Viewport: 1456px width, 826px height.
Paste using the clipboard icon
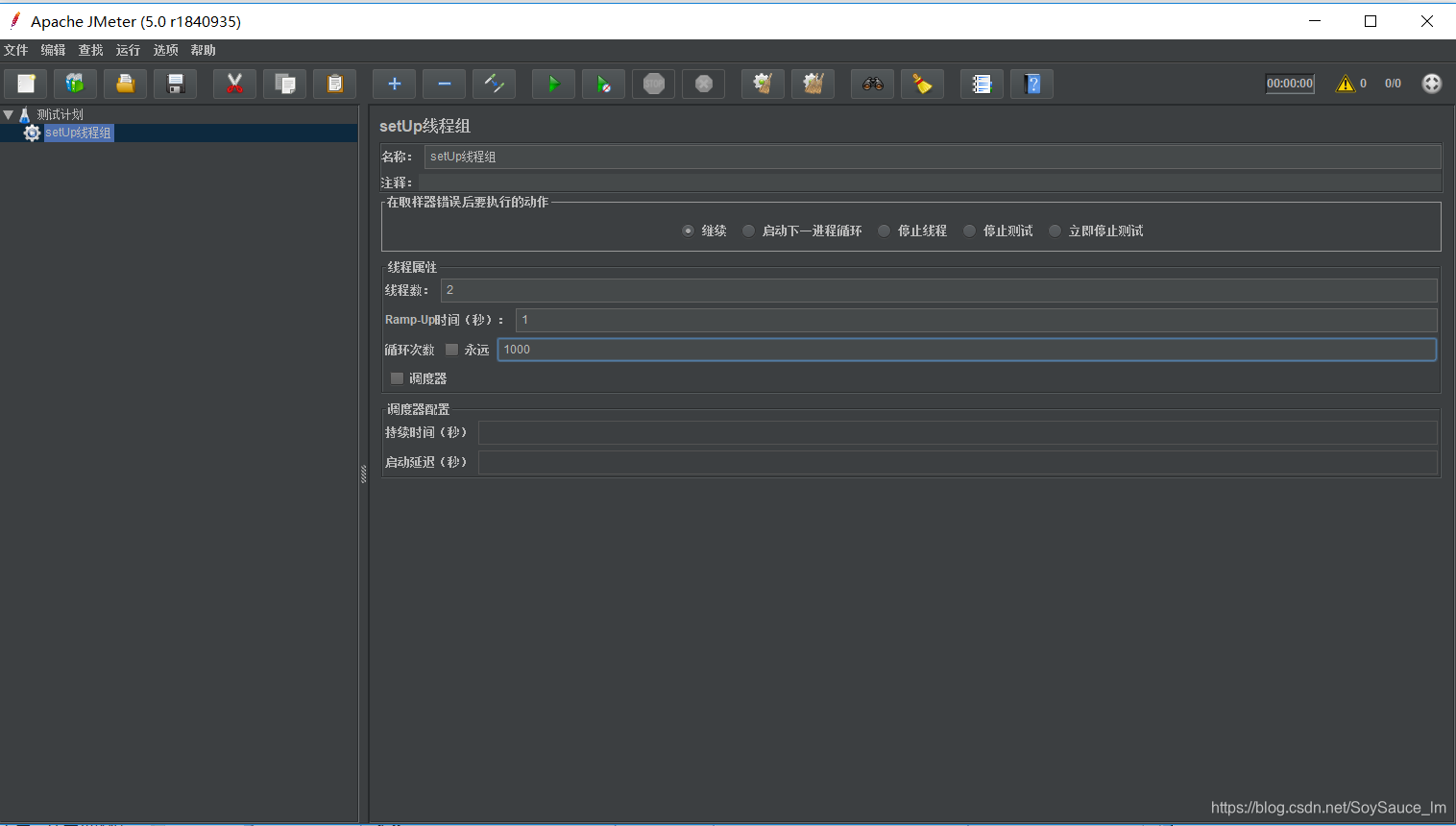tap(335, 85)
